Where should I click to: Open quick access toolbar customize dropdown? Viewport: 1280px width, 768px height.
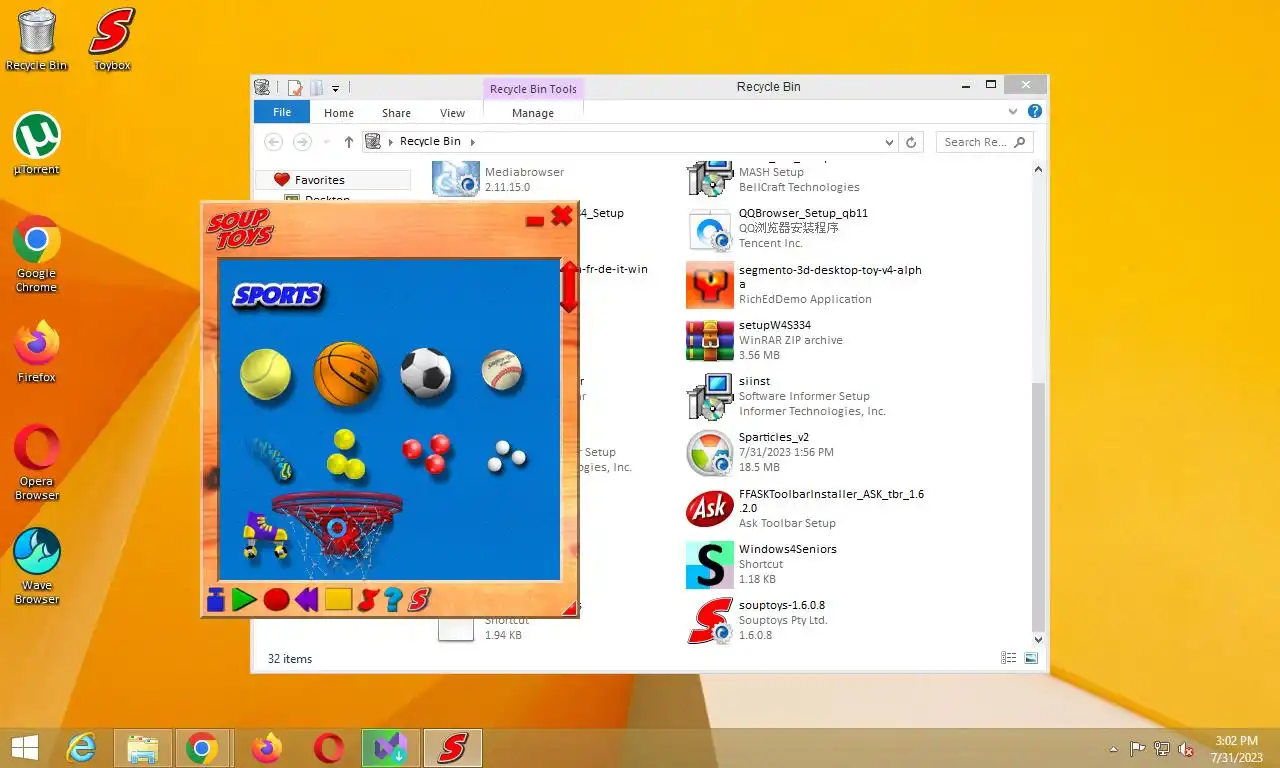click(x=336, y=88)
